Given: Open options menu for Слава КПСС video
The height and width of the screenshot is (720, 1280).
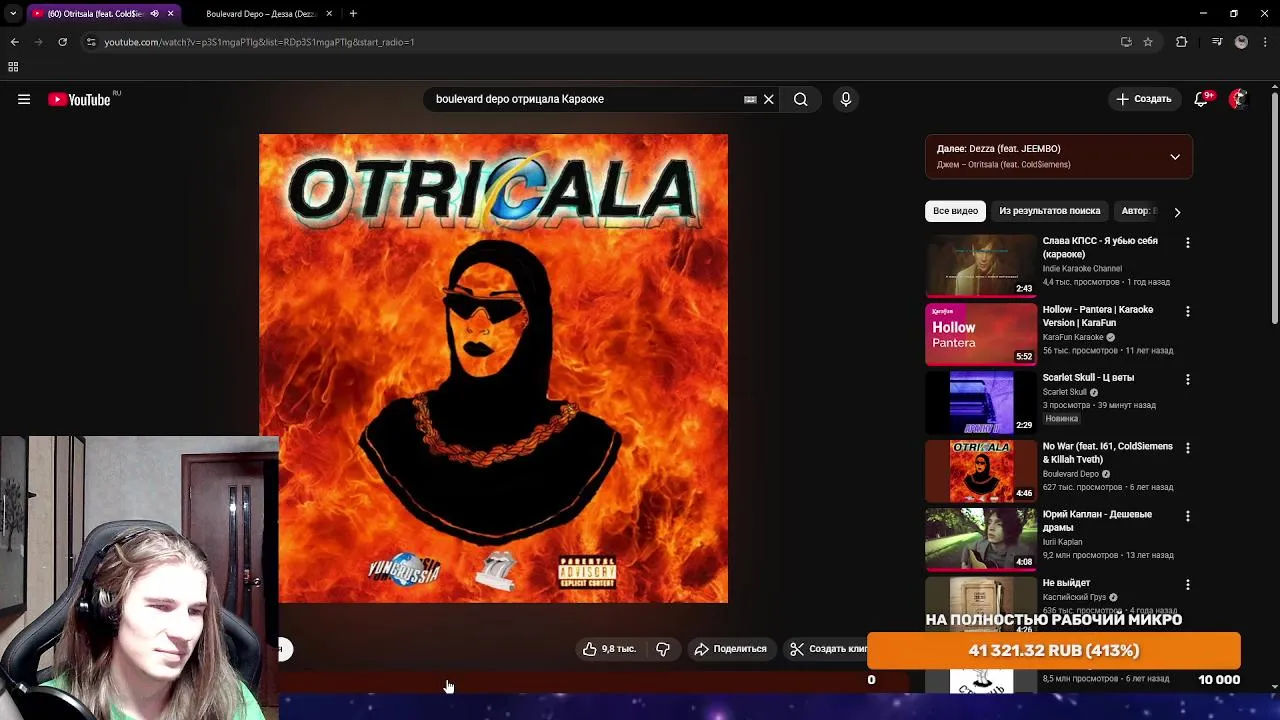Looking at the screenshot, I should coord(1187,243).
